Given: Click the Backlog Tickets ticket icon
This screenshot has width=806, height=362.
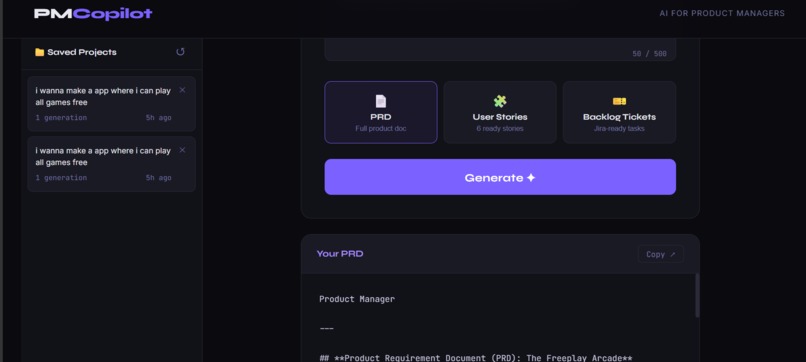Looking at the screenshot, I should pyautogui.click(x=619, y=101).
